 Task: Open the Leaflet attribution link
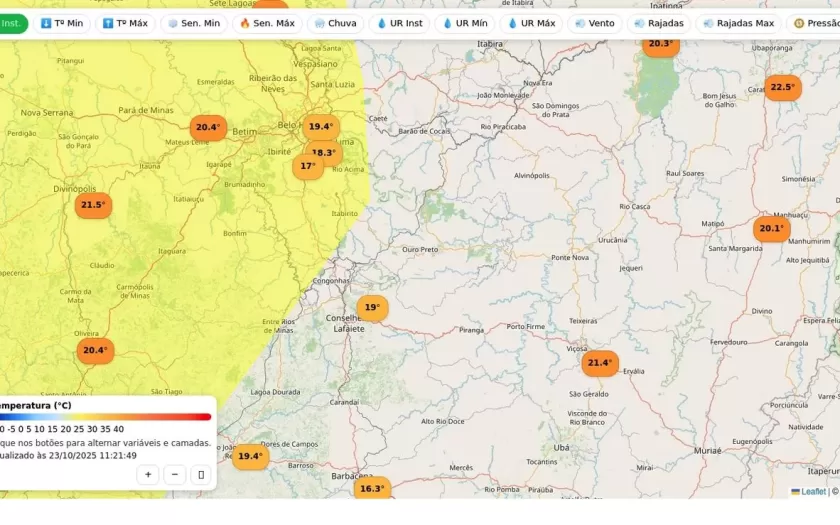[813, 491]
